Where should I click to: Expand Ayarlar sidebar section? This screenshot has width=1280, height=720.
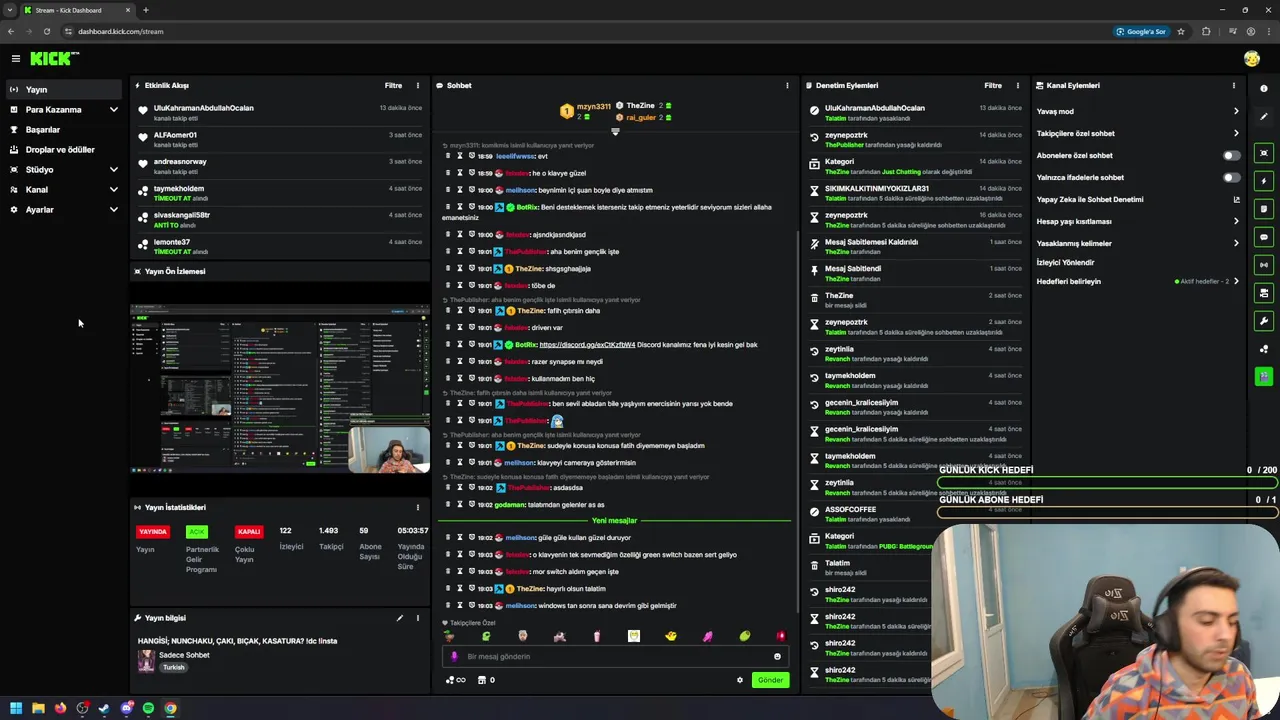click(64, 210)
